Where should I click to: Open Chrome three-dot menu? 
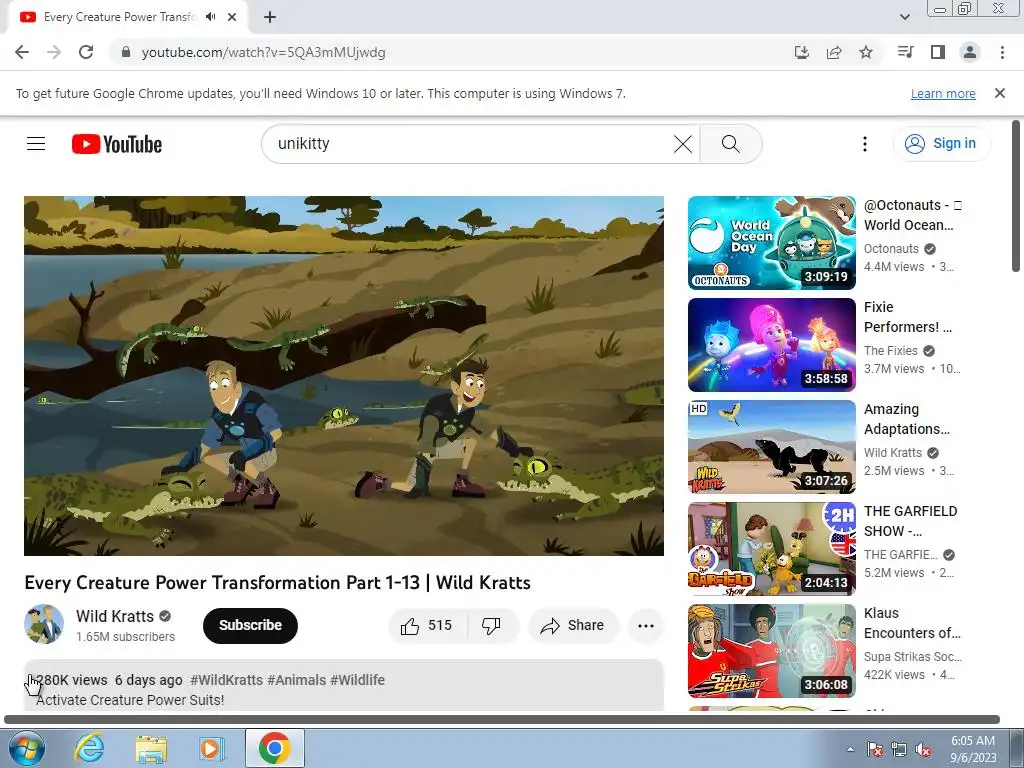[x=1002, y=52]
